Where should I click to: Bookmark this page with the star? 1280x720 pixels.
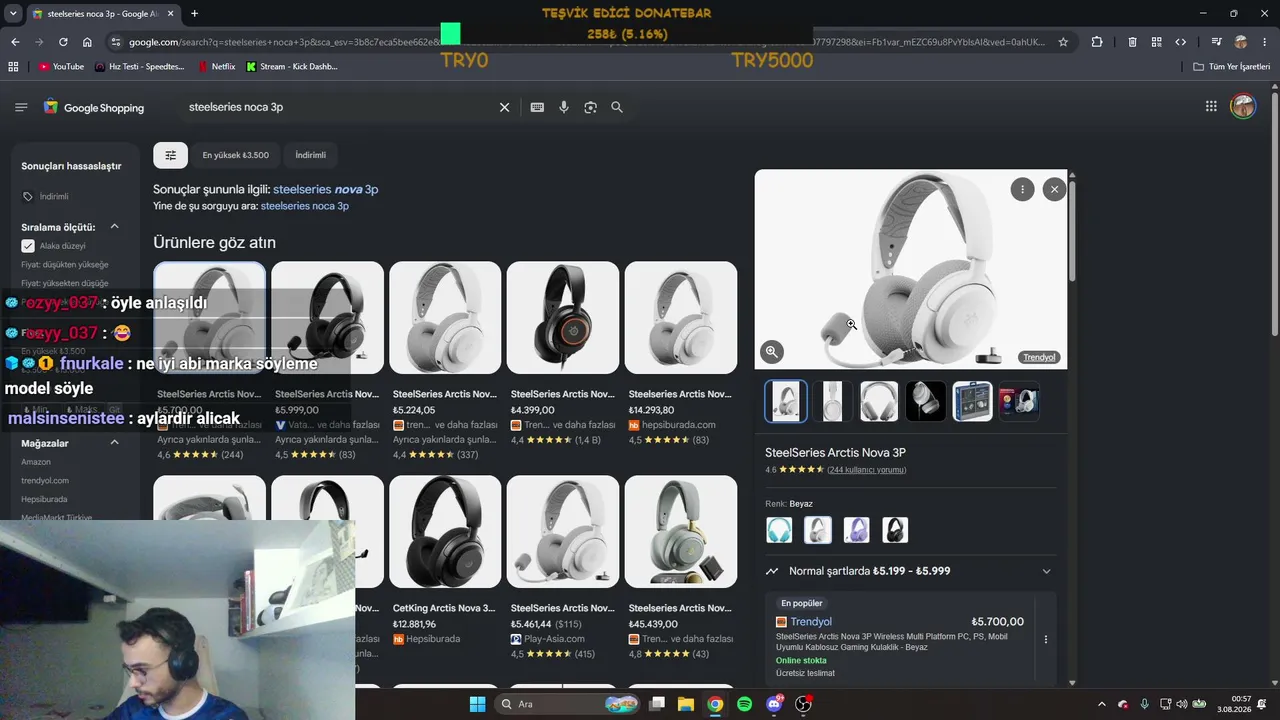1063,42
